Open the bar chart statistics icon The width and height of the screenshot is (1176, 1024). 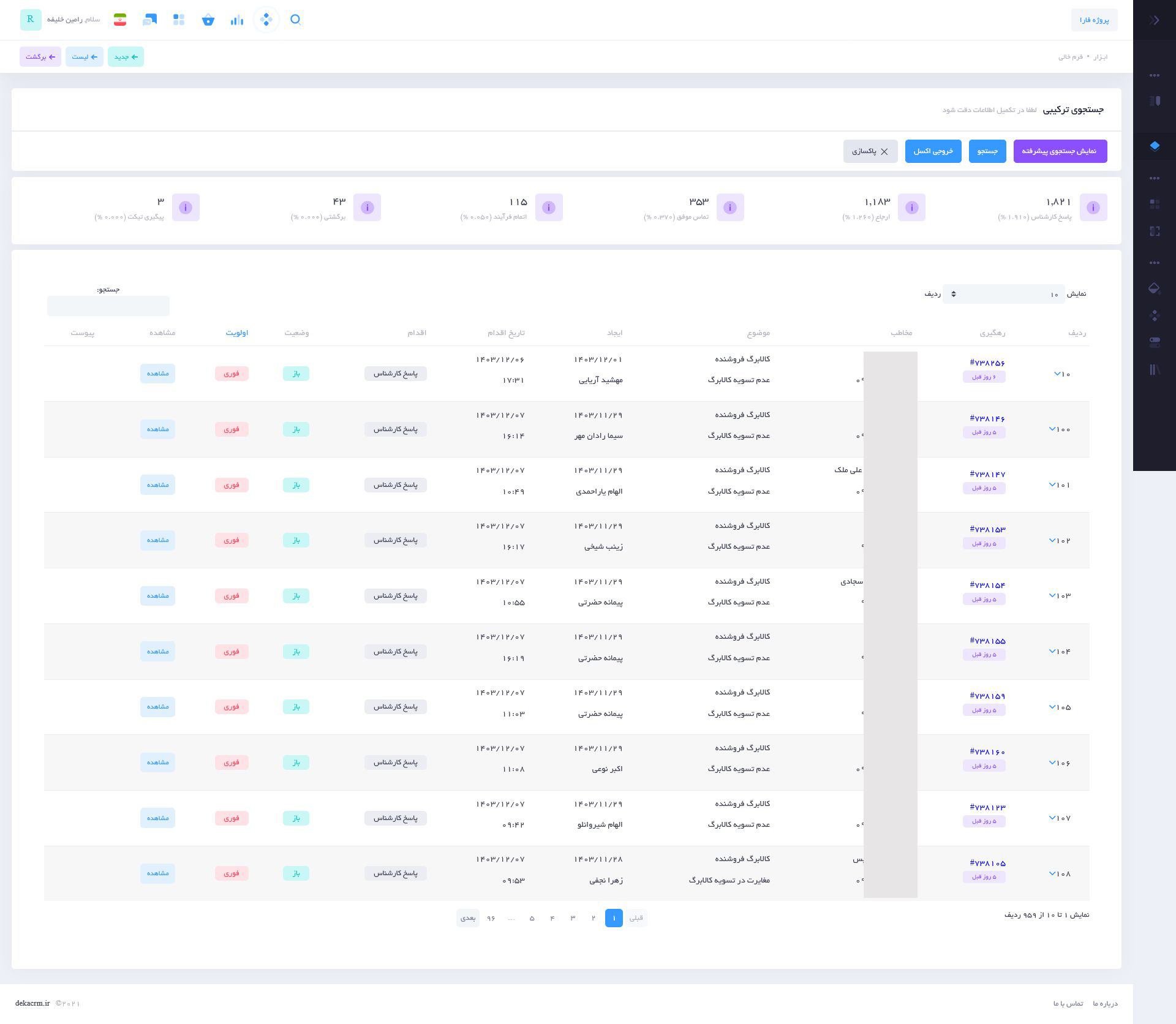[x=237, y=20]
